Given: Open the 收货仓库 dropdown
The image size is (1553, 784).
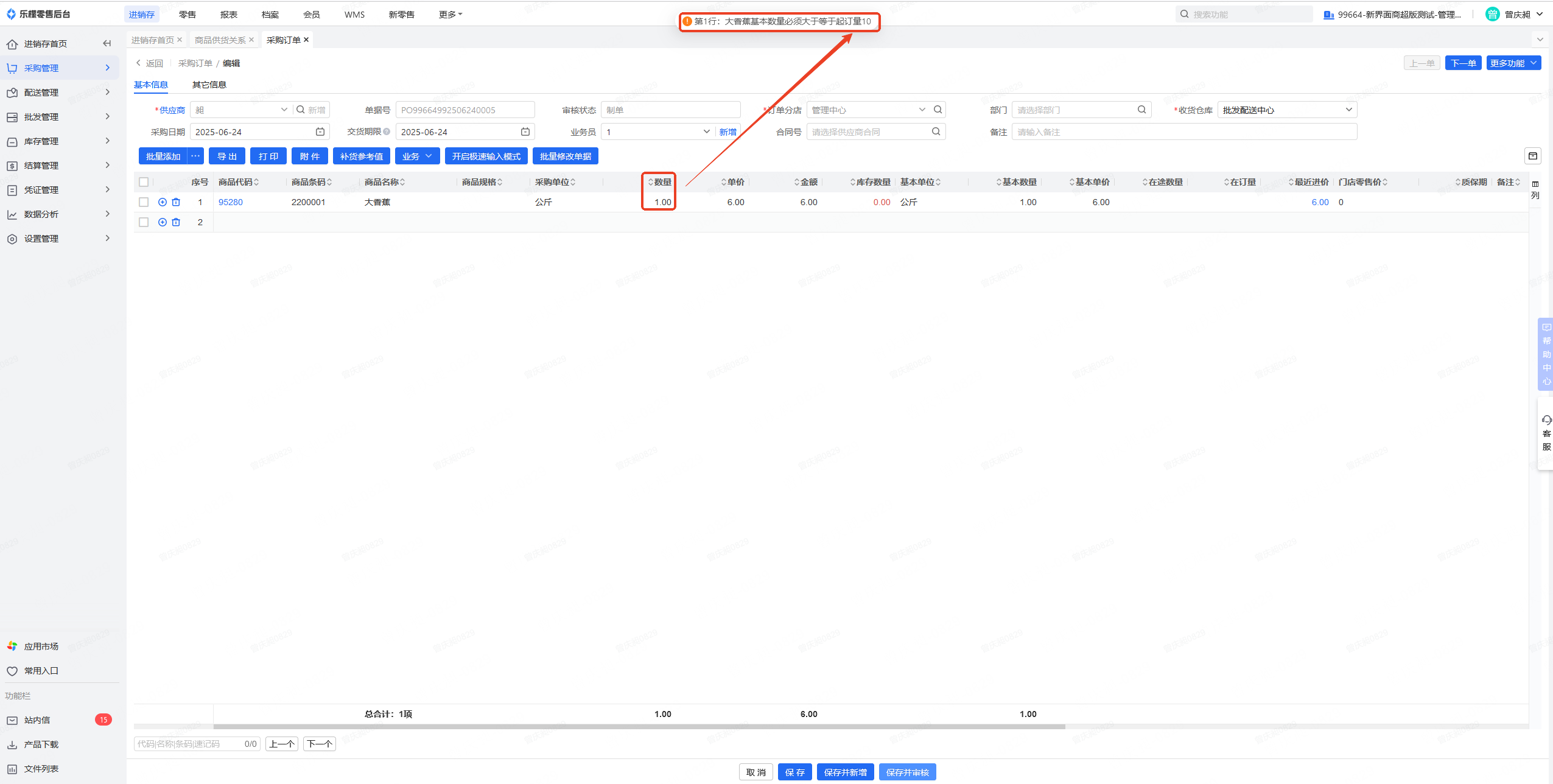Looking at the screenshot, I should pyautogui.click(x=1287, y=110).
